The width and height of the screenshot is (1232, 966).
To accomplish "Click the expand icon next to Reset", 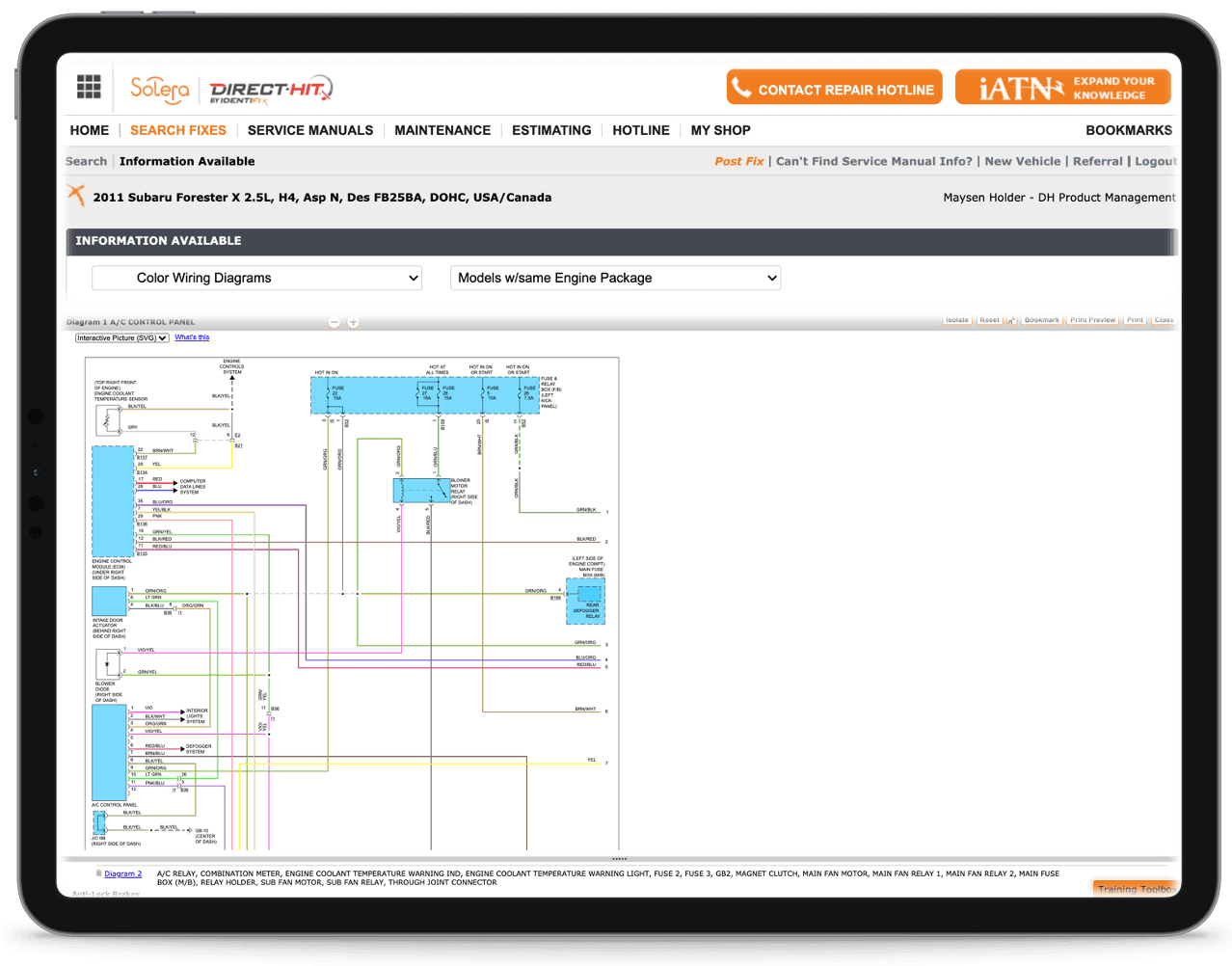I will (1012, 320).
